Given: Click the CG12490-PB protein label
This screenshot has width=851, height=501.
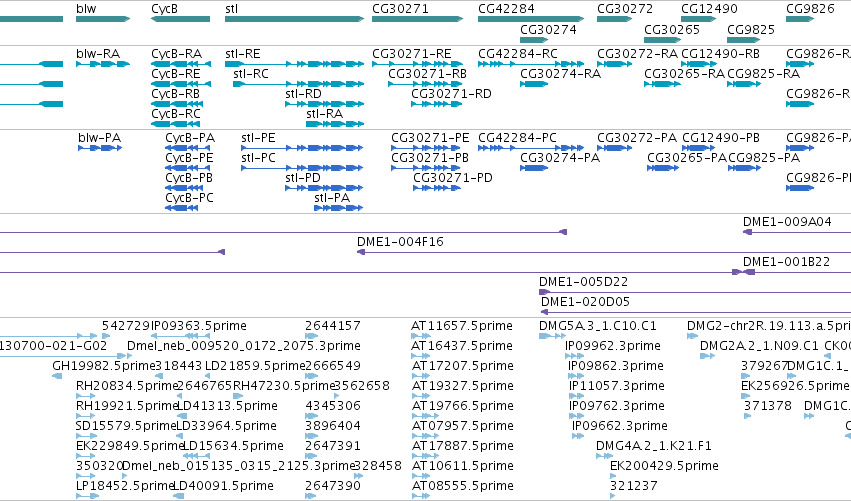Looking at the screenshot, I should pos(721,137).
